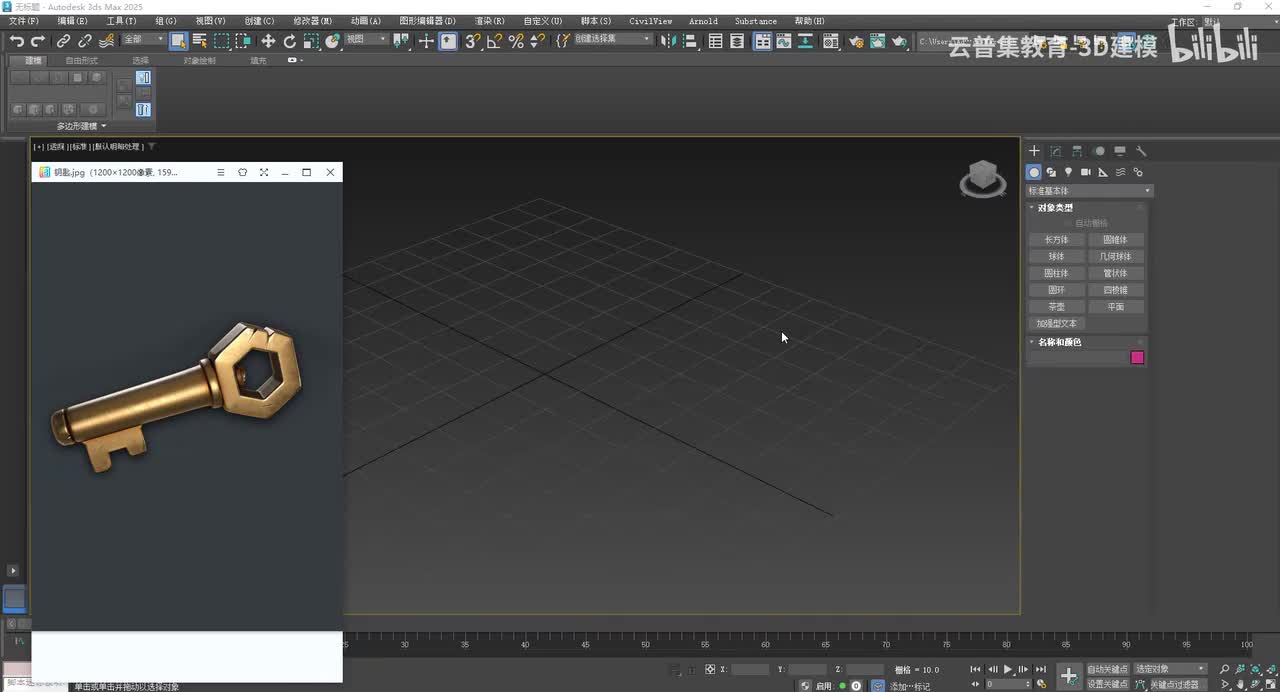Collapse the 对象类型 rollout
This screenshot has width=1280, height=692.
point(1055,208)
